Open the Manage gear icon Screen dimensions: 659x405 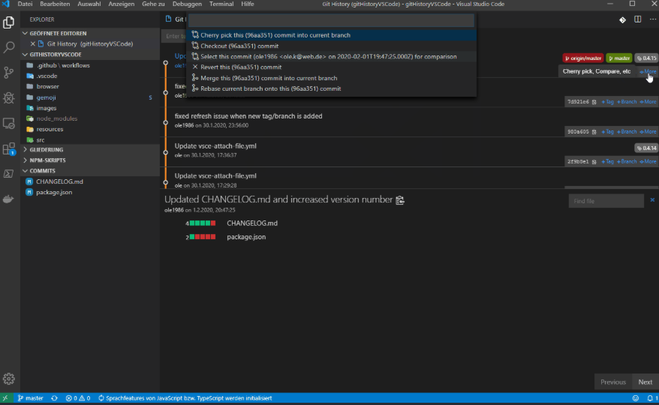click(x=9, y=379)
